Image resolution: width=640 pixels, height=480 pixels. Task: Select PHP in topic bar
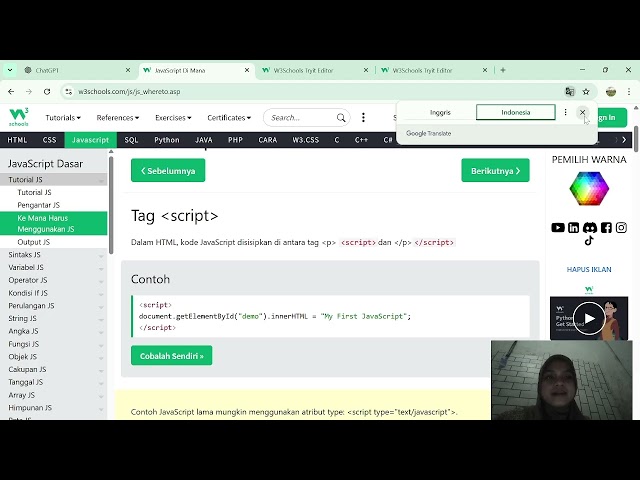click(x=235, y=140)
